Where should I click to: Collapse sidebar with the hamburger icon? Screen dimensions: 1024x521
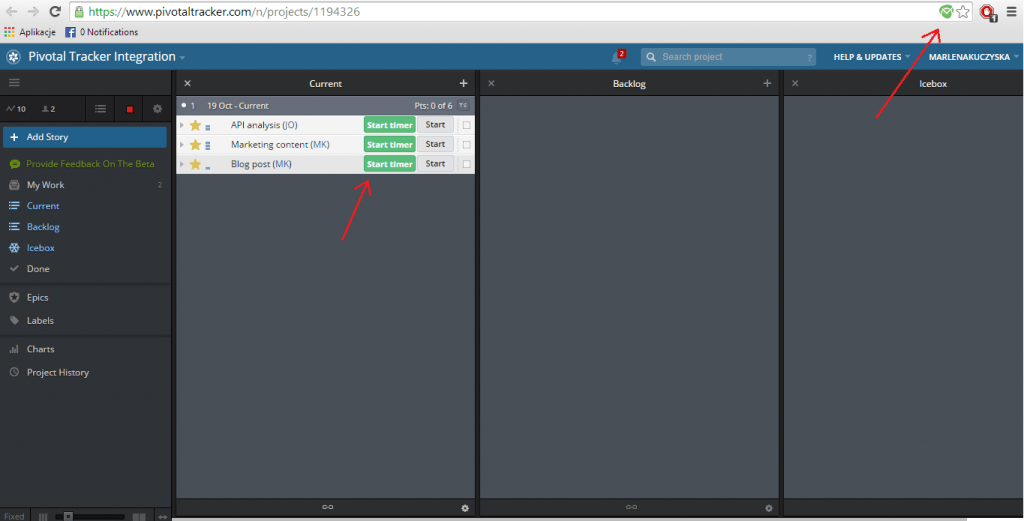click(x=14, y=83)
